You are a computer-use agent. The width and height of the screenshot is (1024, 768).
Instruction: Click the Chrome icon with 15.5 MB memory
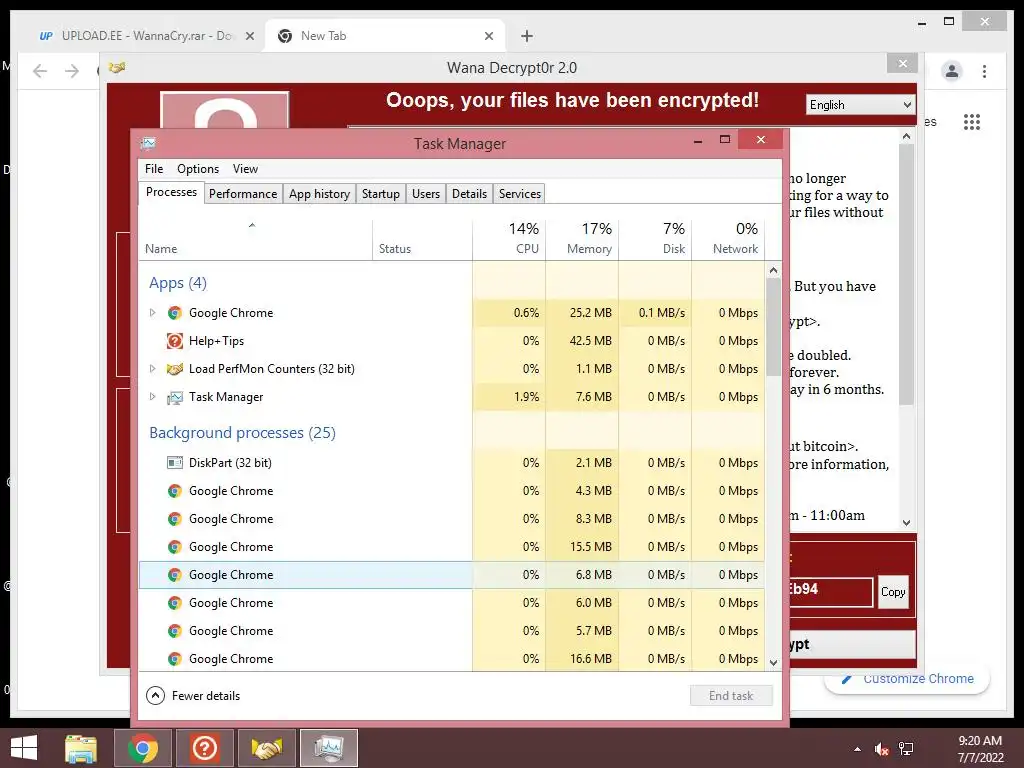click(x=174, y=547)
